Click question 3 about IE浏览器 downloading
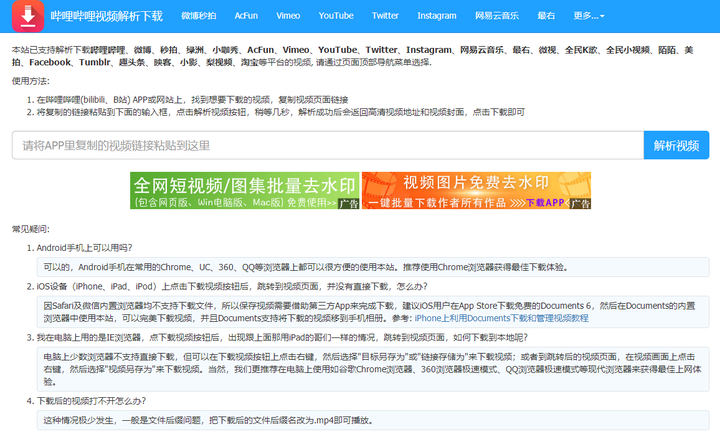This screenshot has height=442, width=720. pyautogui.click(x=282, y=337)
